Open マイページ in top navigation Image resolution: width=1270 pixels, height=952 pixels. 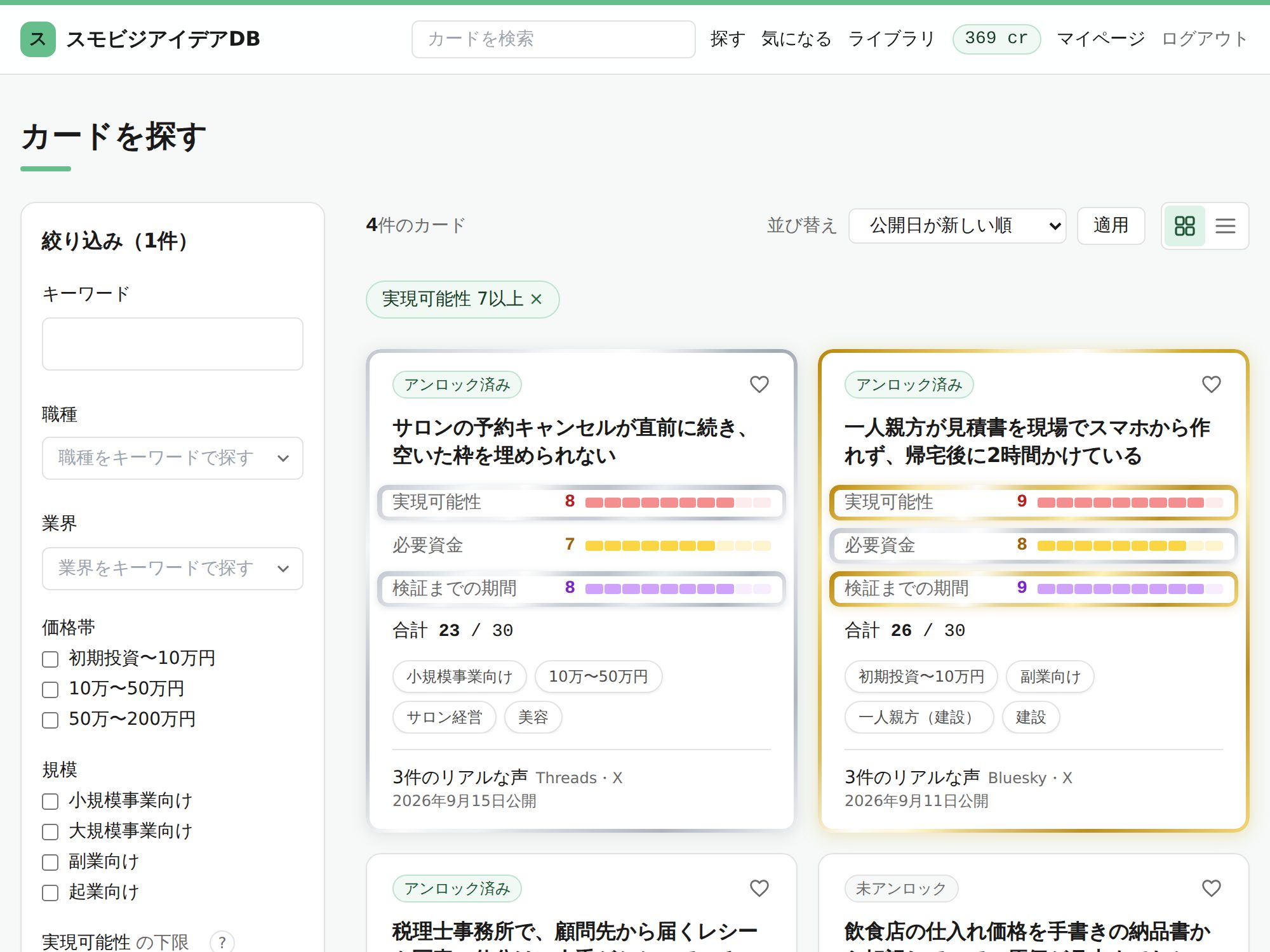1101,39
